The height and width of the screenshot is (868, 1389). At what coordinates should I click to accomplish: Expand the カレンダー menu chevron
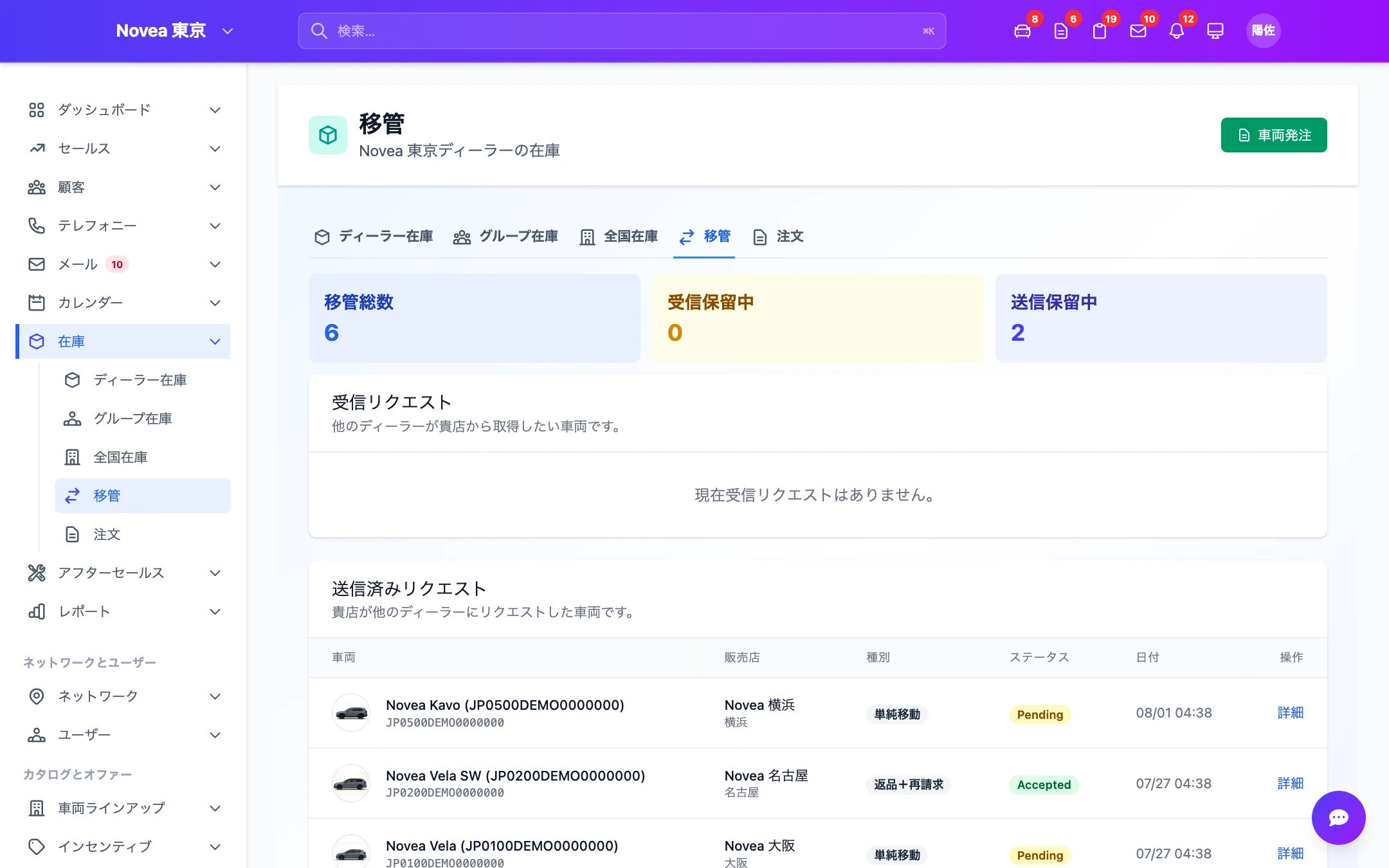click(215, 303)
